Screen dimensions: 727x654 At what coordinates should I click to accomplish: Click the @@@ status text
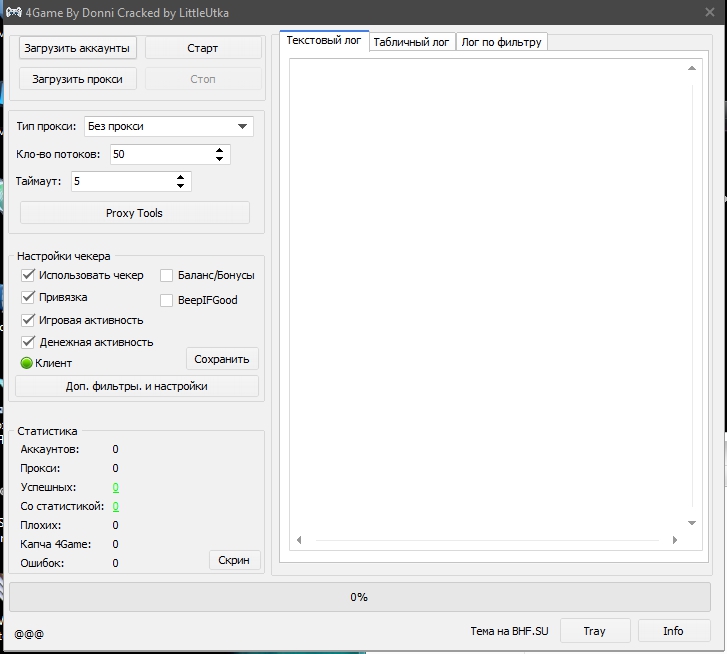[29, 634]
